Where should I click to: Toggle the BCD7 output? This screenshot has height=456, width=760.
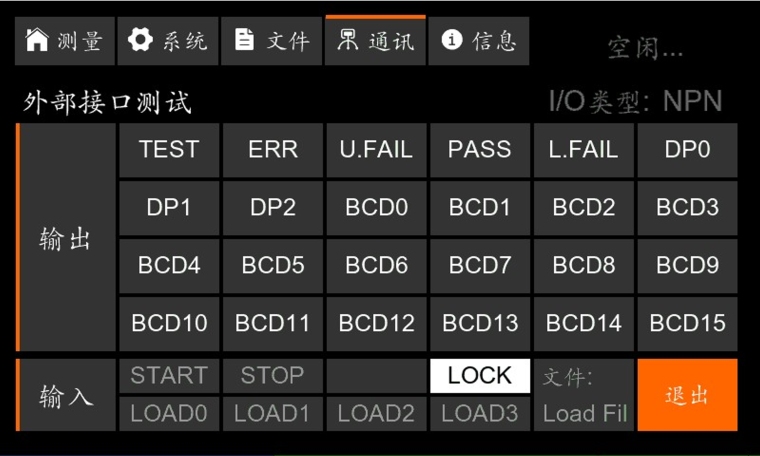point(480,266)
